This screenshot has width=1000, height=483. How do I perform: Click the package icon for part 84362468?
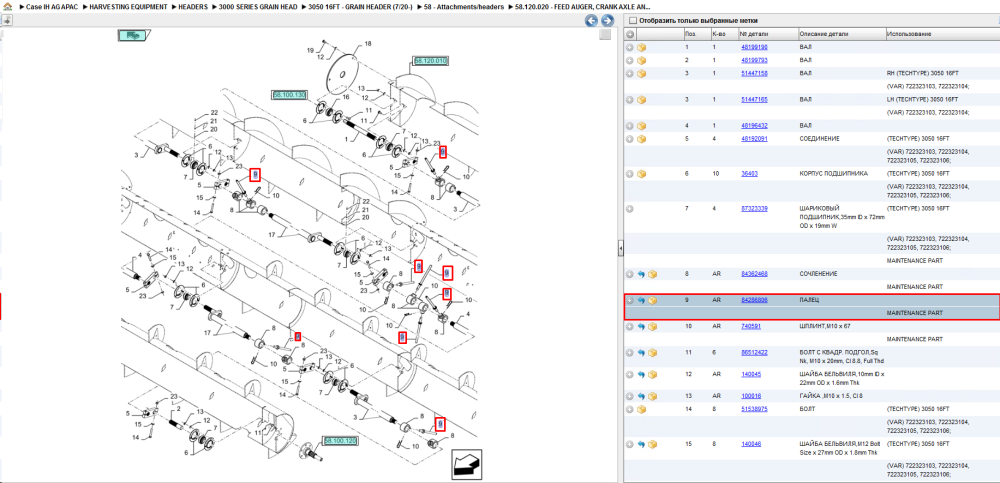click(x=652, y=274)
